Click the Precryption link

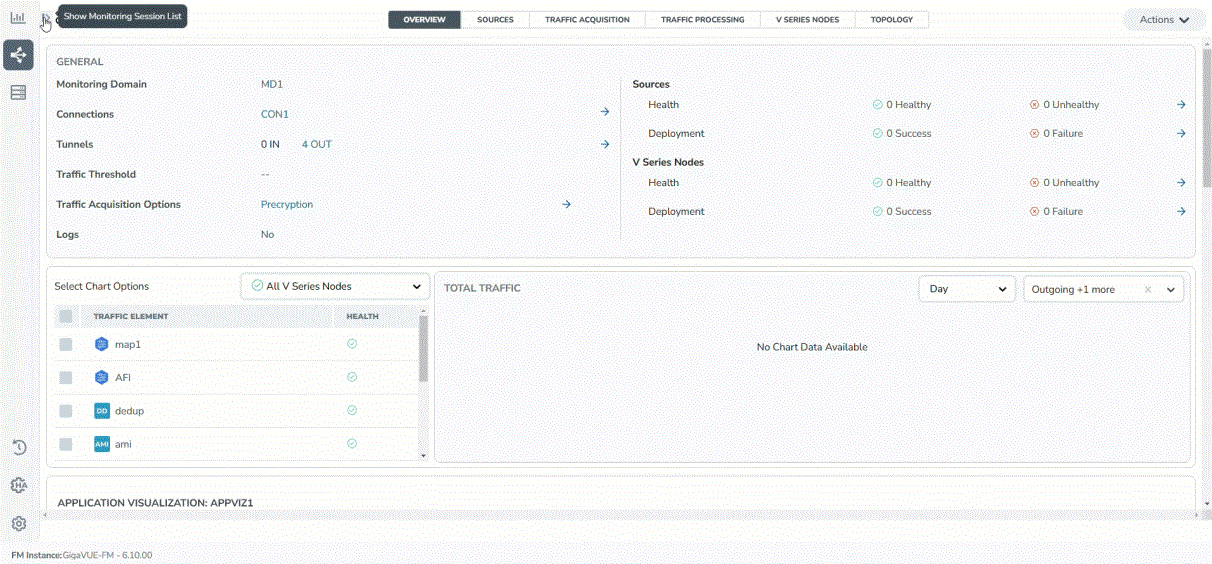(287, 205)
